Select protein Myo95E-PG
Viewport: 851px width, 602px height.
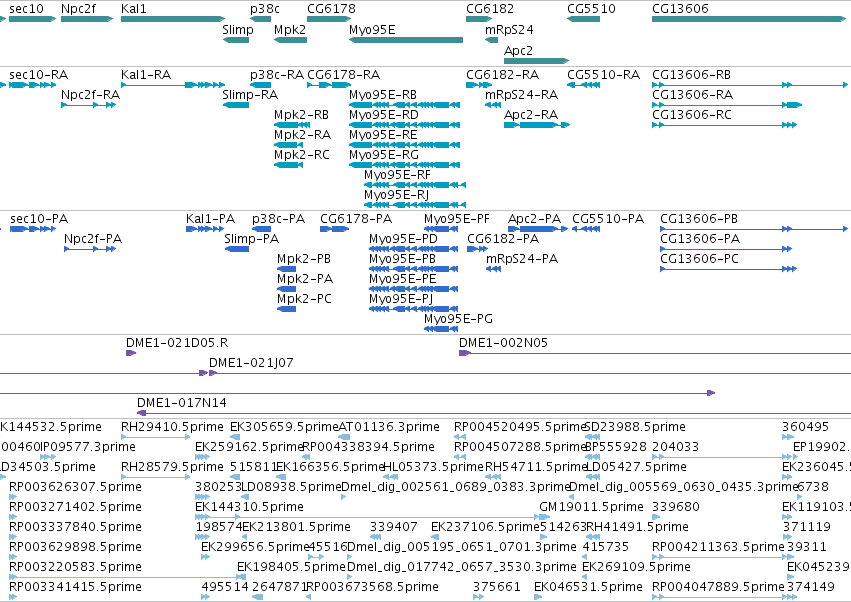click(459, 319)
